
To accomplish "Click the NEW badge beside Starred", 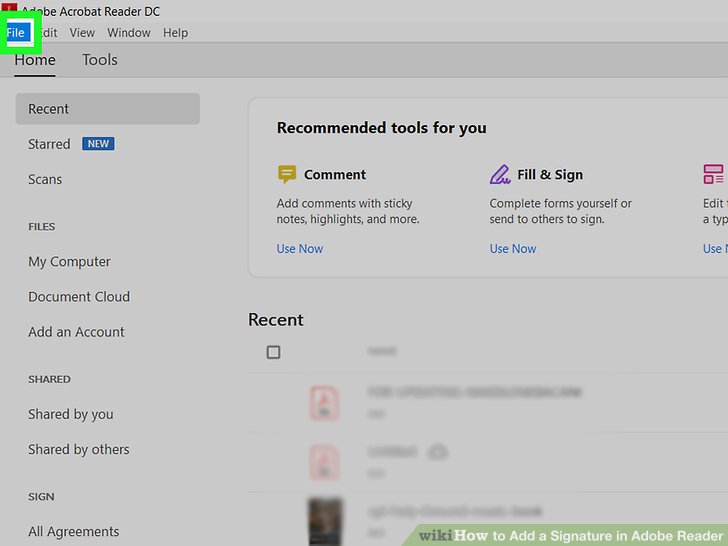I will pos(98,143).
